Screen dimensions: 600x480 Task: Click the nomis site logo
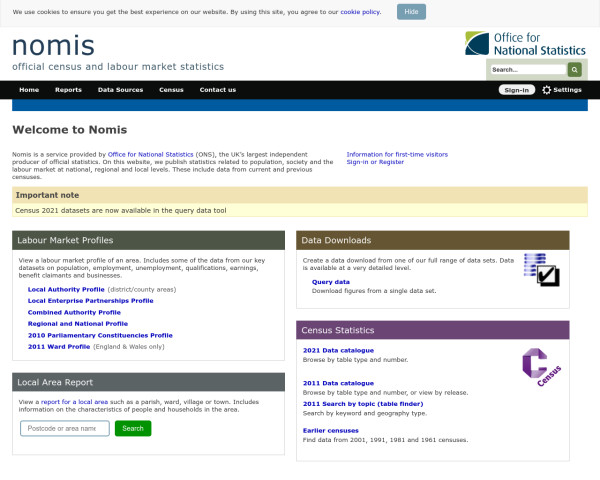point(53,46)
